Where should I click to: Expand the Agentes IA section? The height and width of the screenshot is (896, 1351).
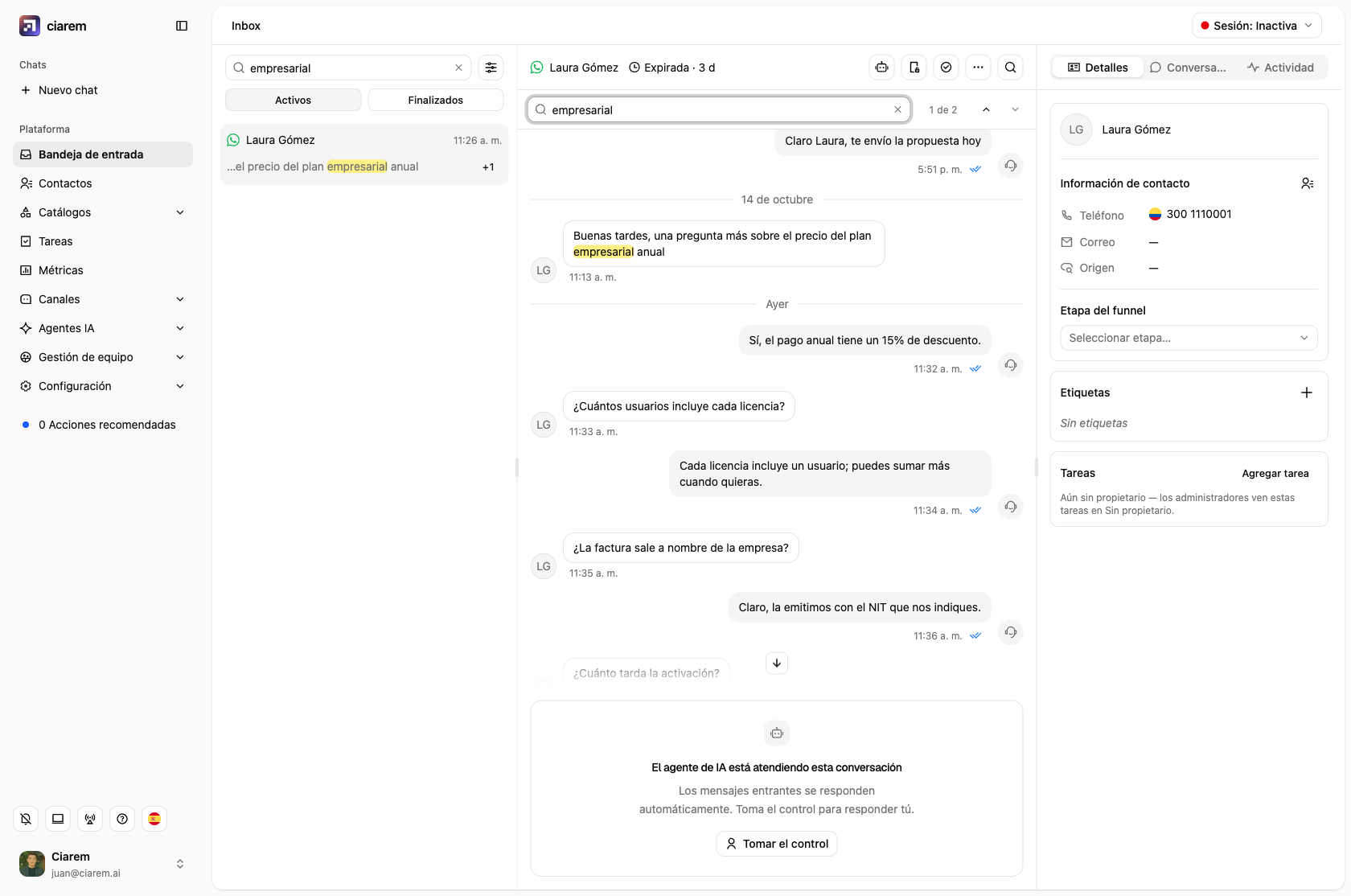click(103, 328)
